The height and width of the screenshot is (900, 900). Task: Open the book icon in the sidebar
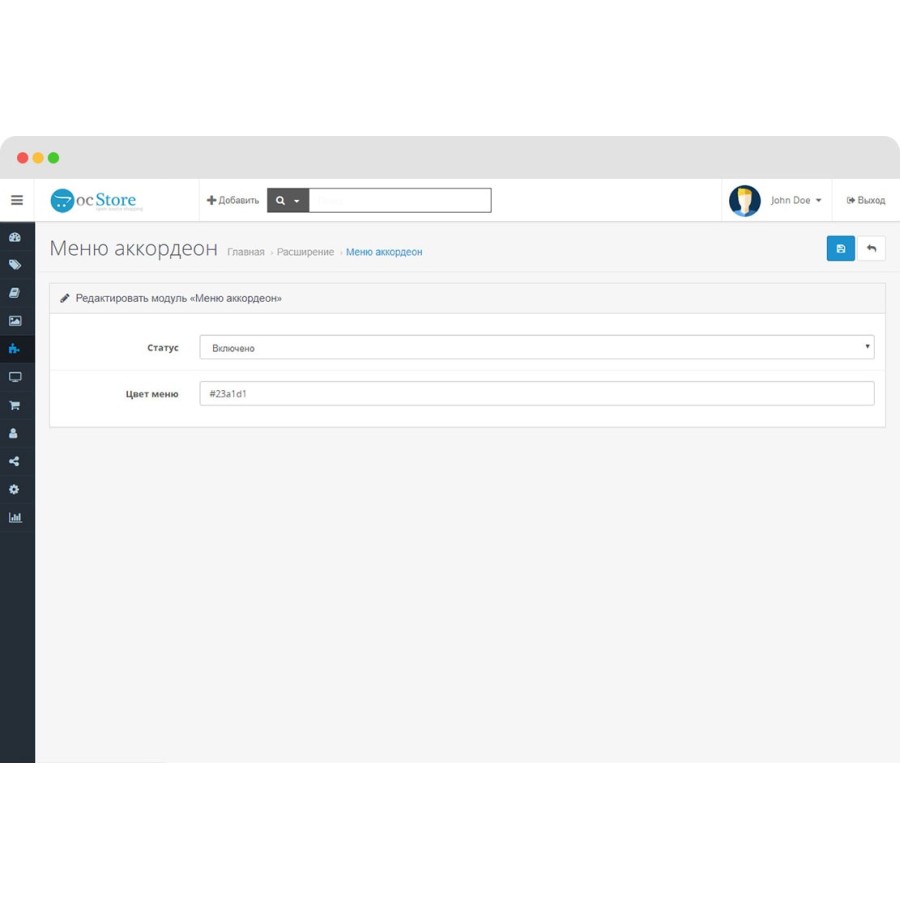(15, 293)
